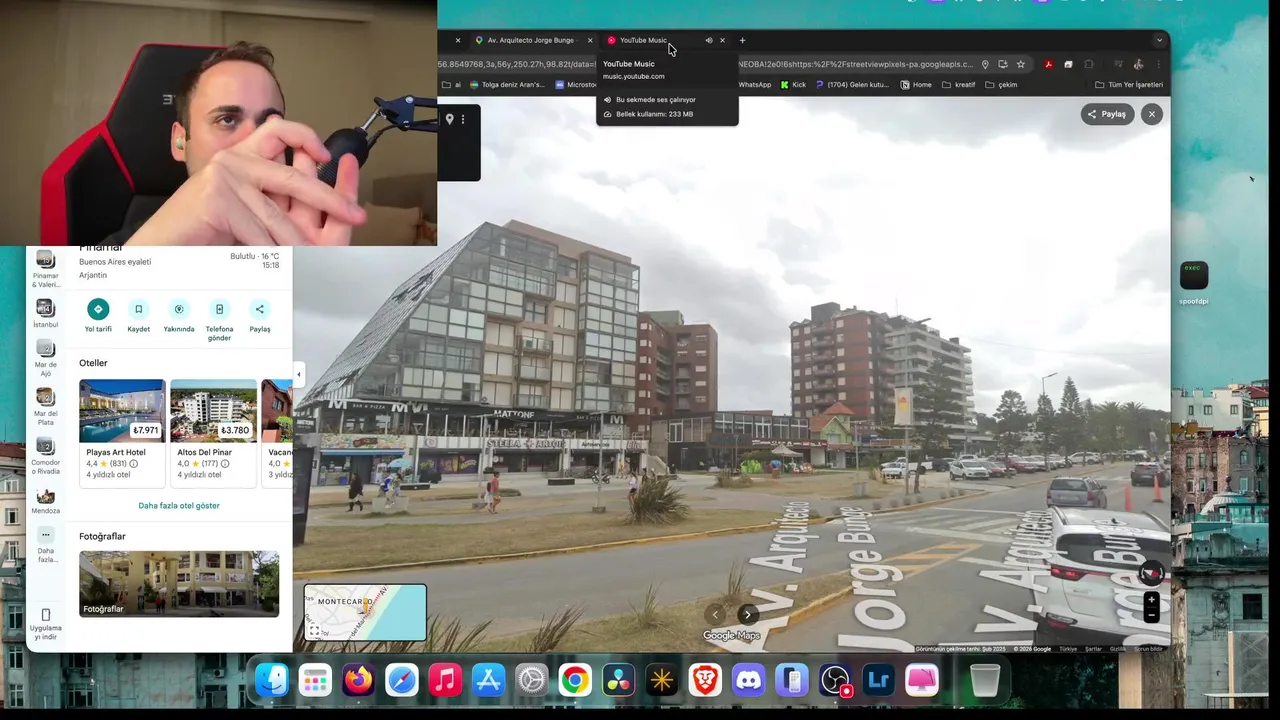Open WhatsApp bookmark

755,85
